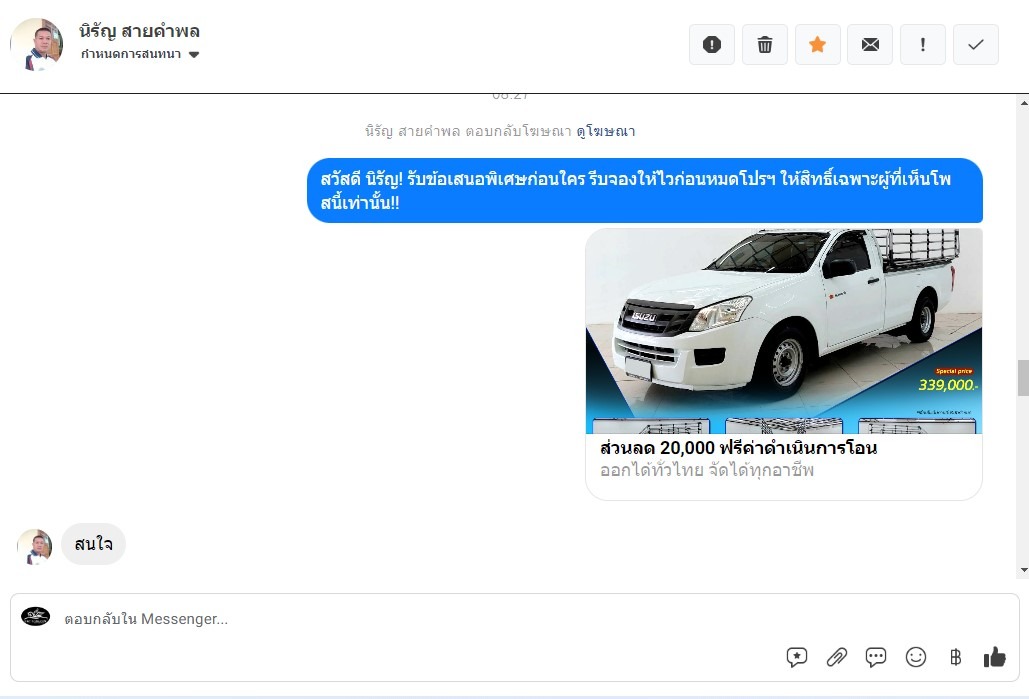Mark conversation as spam icon
The image size is (1029, 699).
pyautogui.click(x=711, y=45)
